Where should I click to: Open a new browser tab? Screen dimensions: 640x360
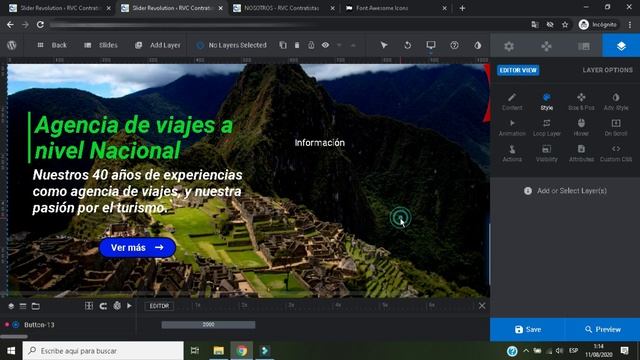click(462, 8)
